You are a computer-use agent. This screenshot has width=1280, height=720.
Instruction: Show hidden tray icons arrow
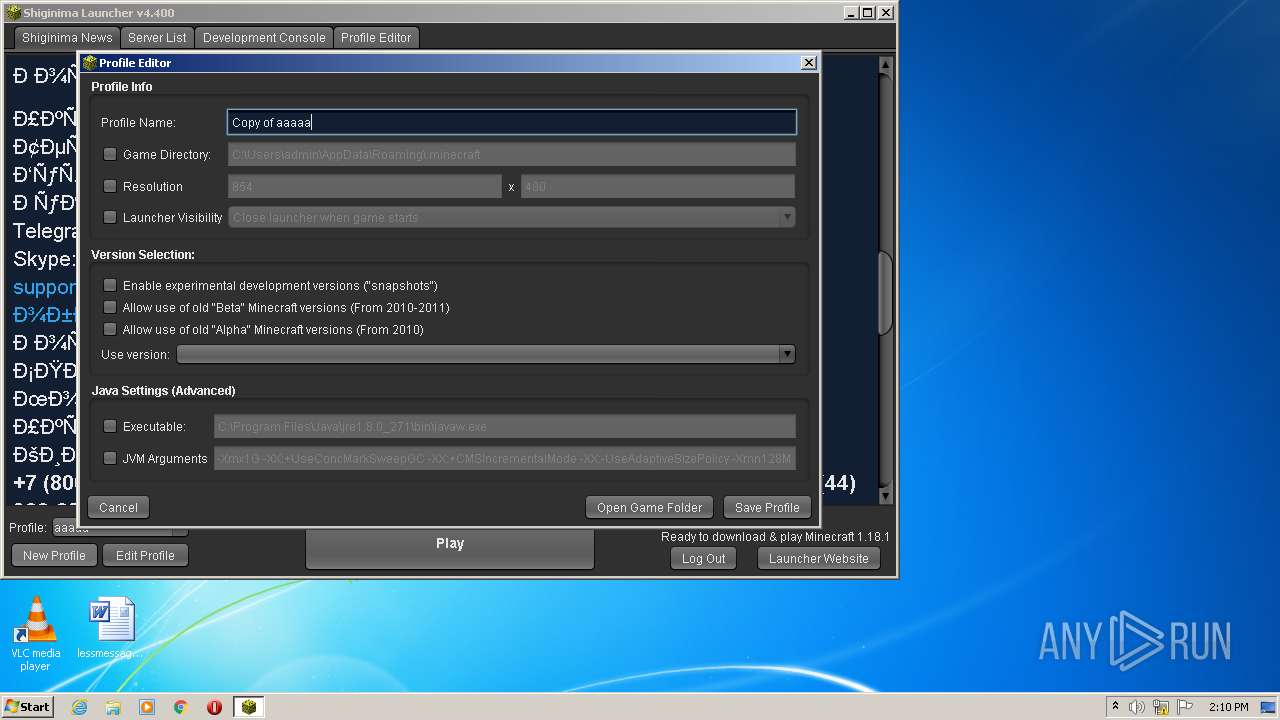pyautogui.click(x=1115, y=706)
